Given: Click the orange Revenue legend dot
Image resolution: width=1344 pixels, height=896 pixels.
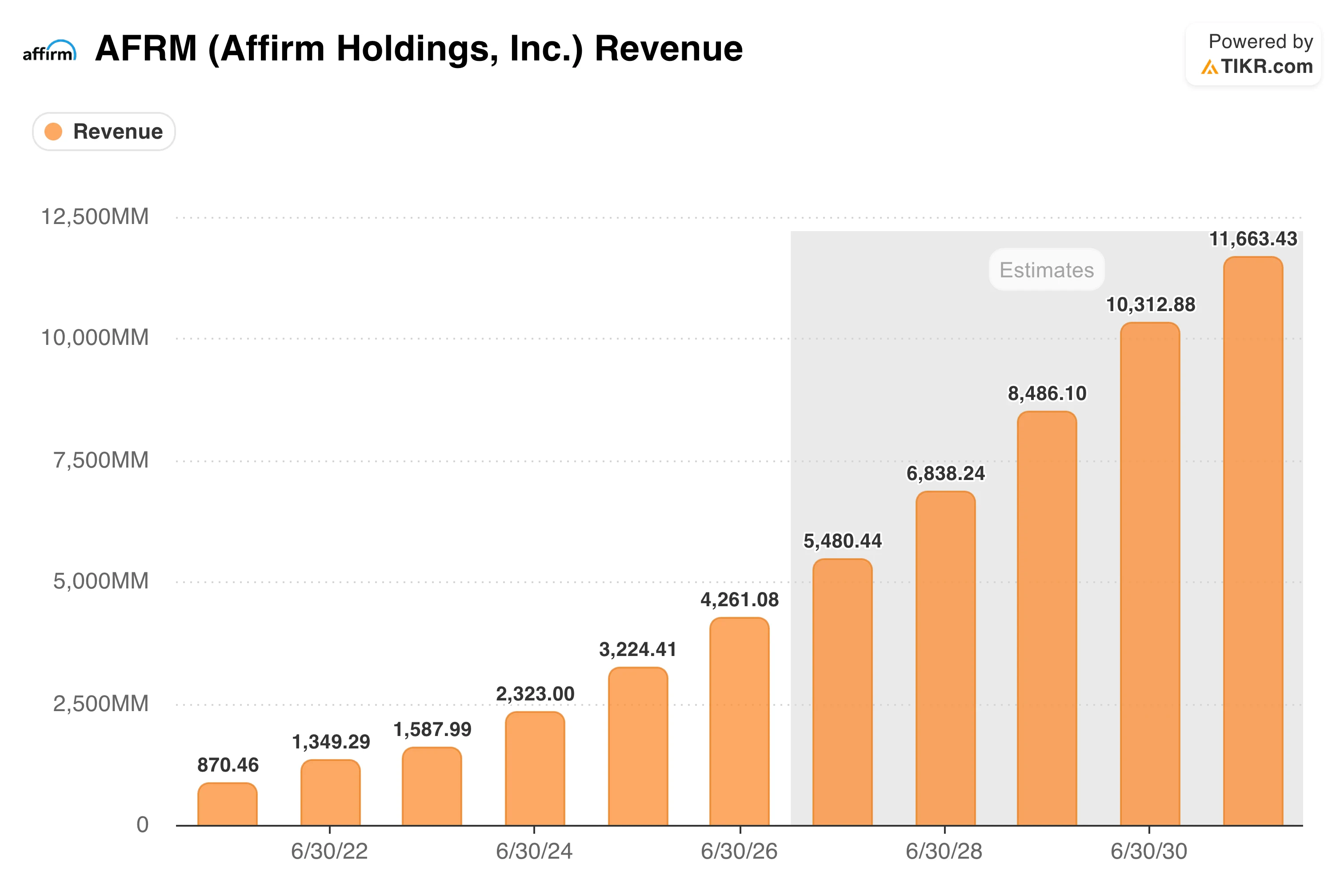Looking at the screenshot, I should (53, 132).
